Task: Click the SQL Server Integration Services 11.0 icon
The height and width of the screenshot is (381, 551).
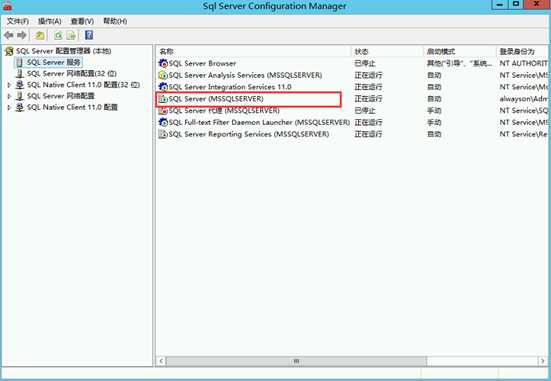Action: coord(163,87)
